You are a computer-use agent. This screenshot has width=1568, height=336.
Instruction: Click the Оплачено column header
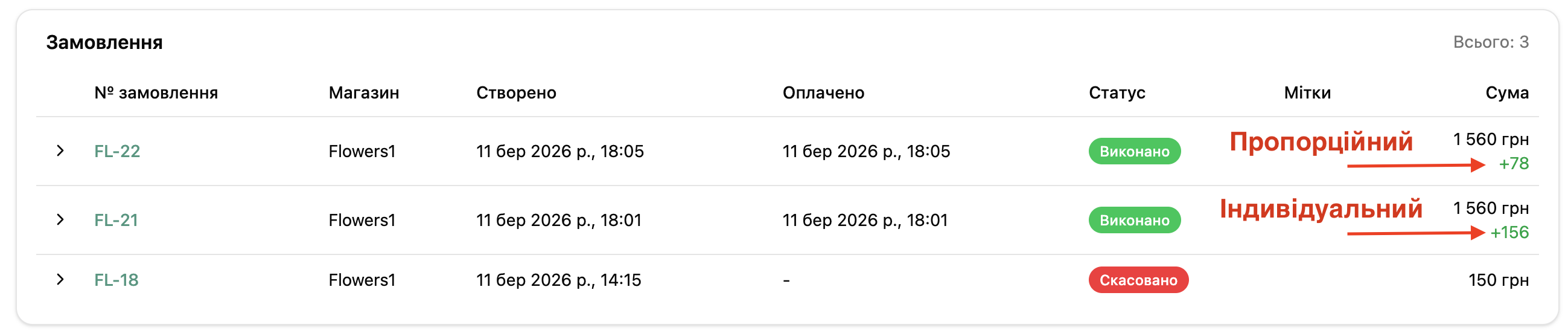coord(823,92)
